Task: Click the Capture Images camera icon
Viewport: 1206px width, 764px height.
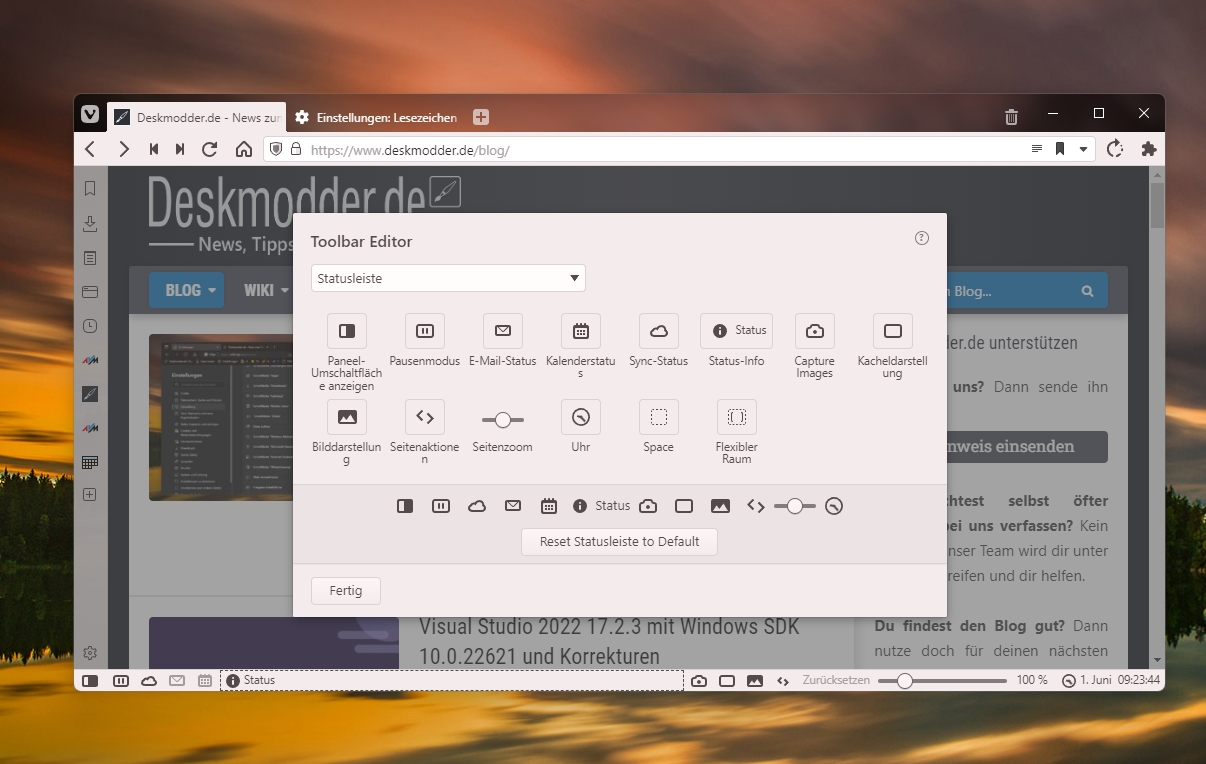Action: [815, 331]
